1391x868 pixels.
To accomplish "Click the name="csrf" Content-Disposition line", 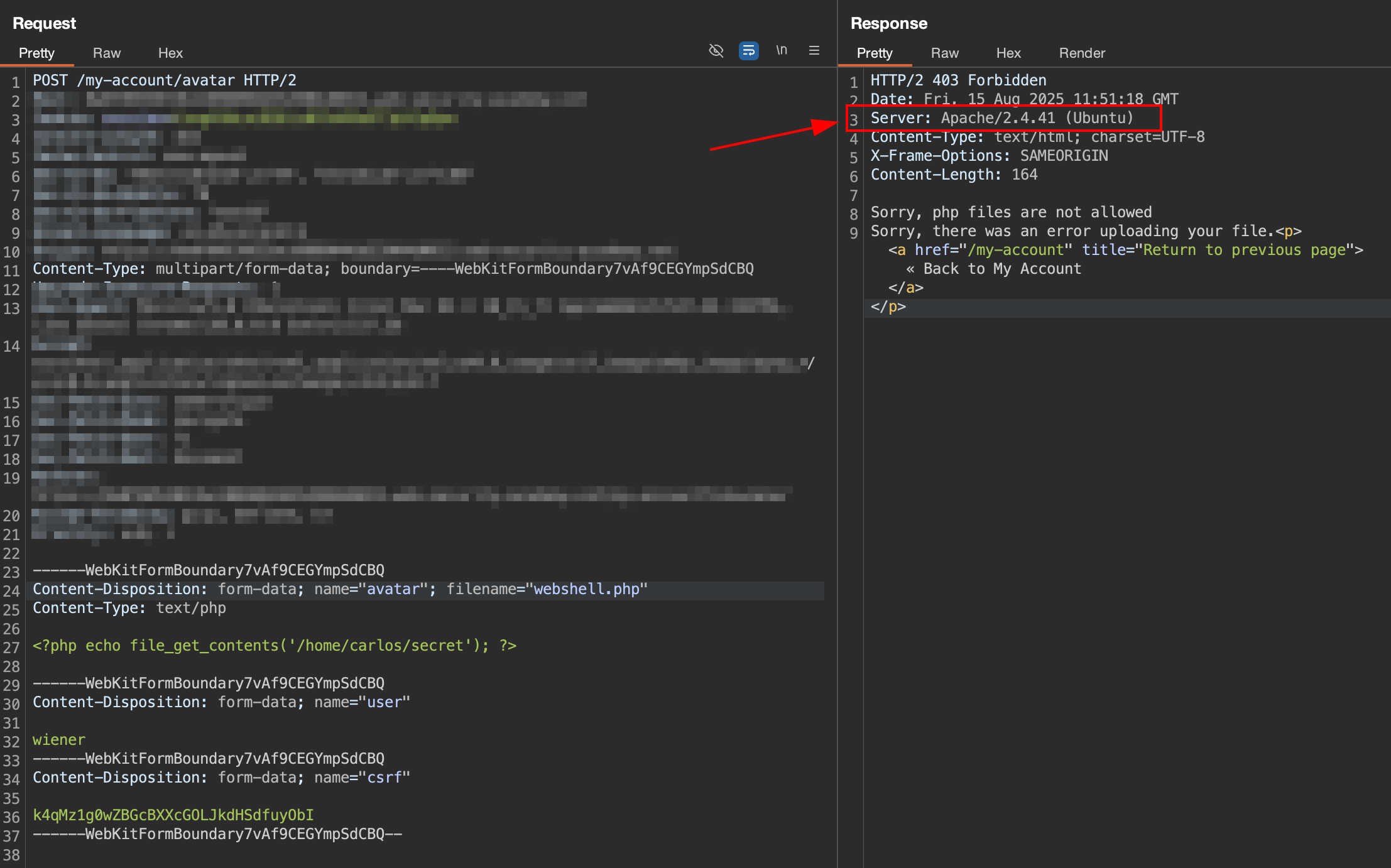I will [221, 778].
